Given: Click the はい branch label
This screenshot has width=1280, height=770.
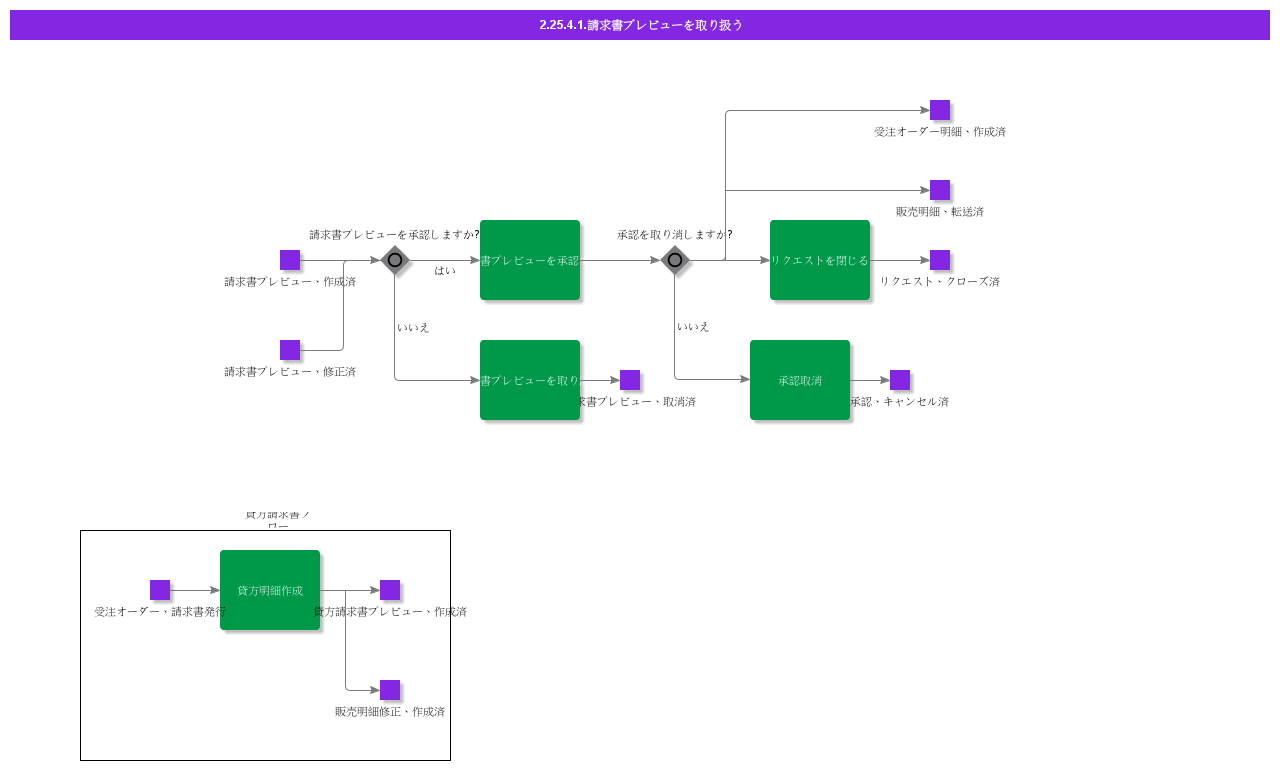Looking at the screenshot, I should pyautogui.click(x=445, y=270).
